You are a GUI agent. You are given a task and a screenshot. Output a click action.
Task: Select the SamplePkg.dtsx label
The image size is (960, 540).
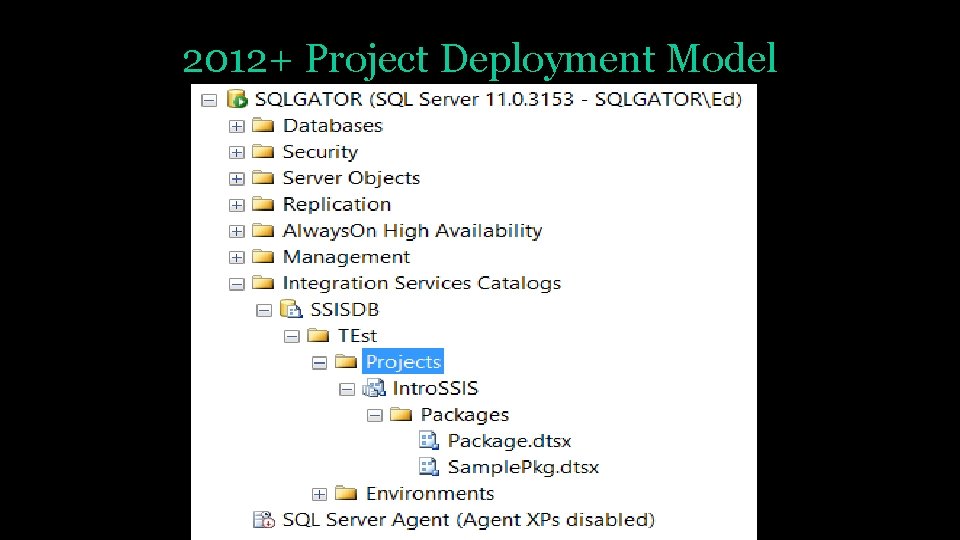[523, 467]
